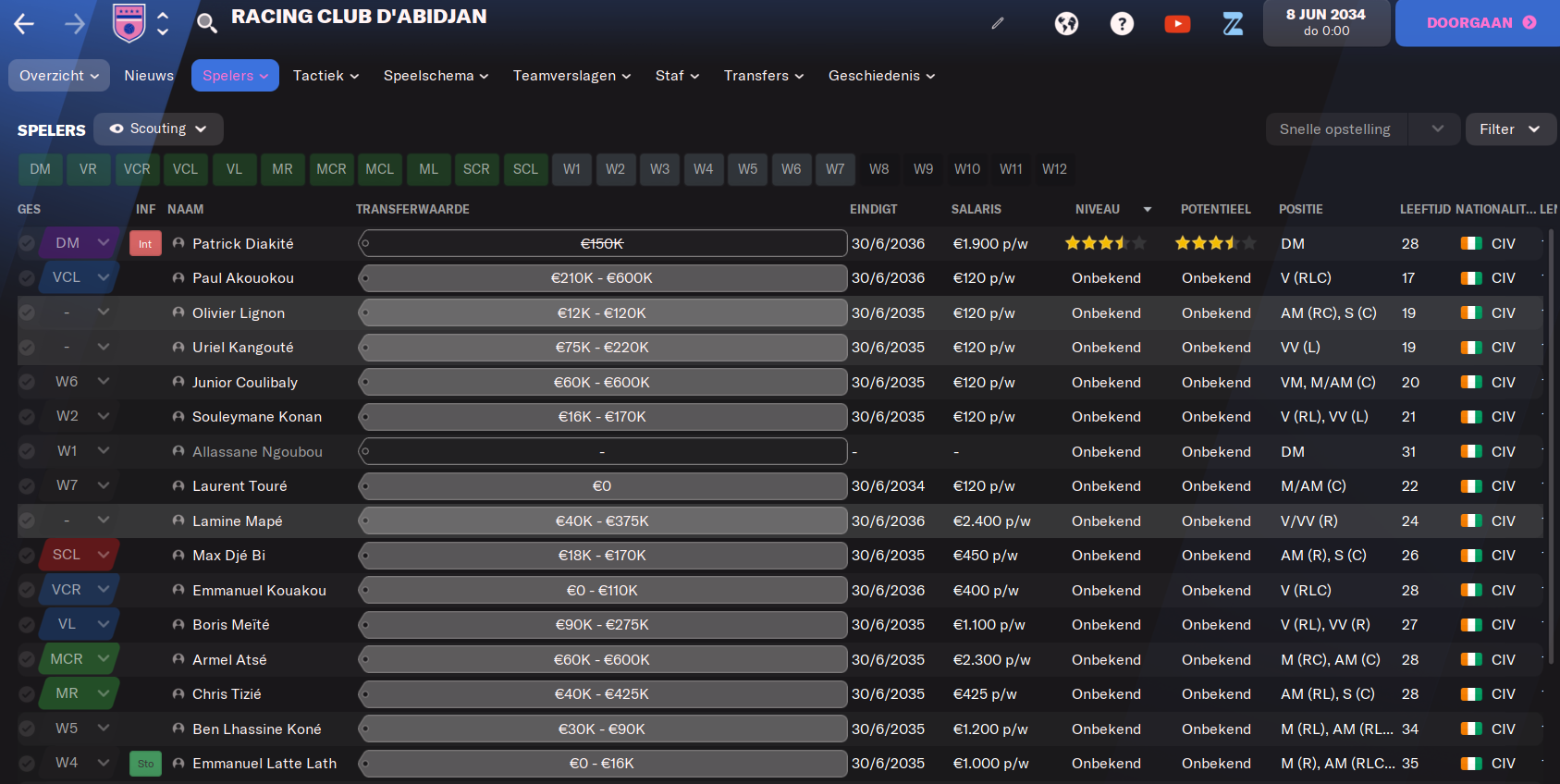Click the person icon beside Lamine Mapé
This screenshot has width=1560, height=784.
(x=178, y=521)
